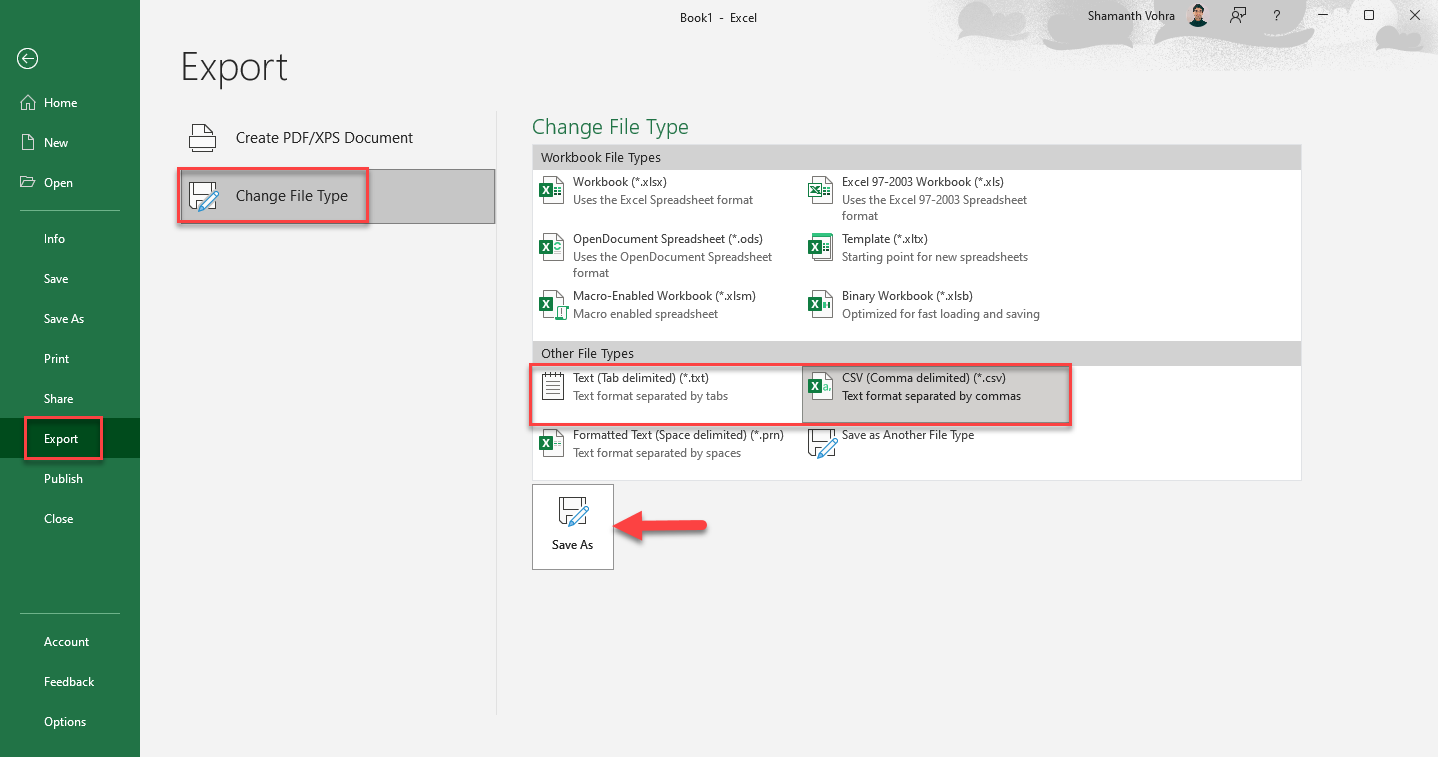
Task: Open the Home page icon
Action: click(x=28, y=103)
